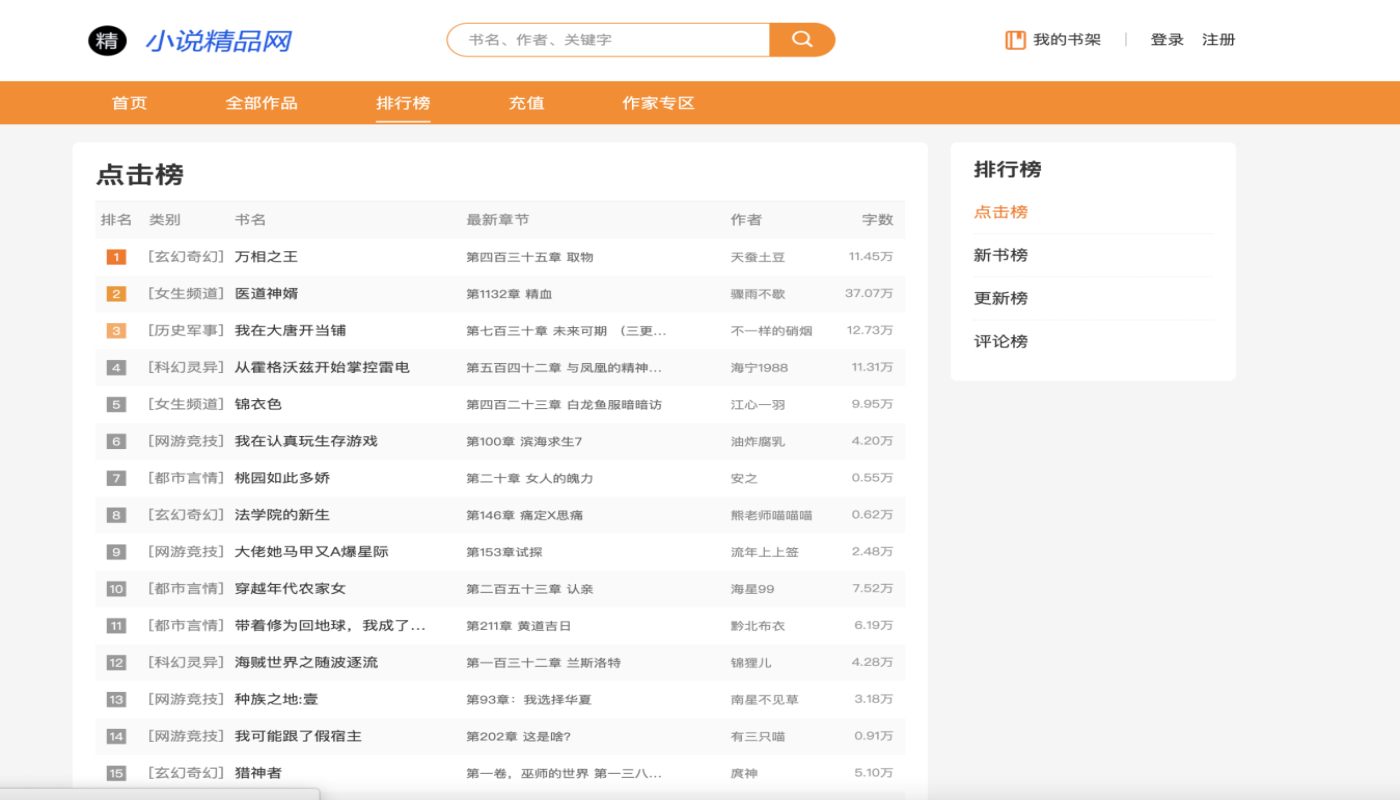Click the rank 10 badge icon
This screenshot has height=800, width=1400.
(x=116, y=589)
